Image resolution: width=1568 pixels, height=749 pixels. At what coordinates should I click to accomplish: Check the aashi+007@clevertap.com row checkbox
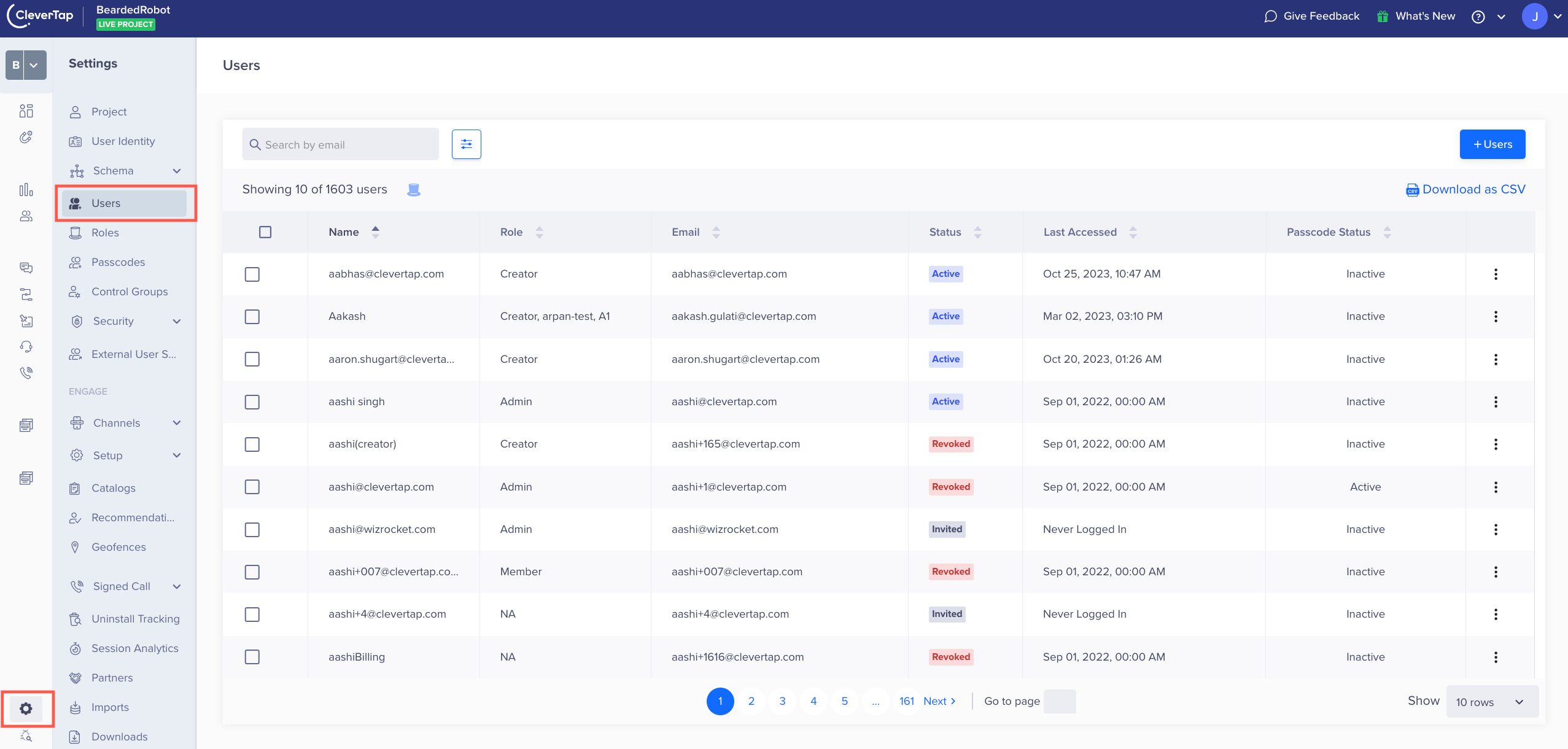[252, 572]
